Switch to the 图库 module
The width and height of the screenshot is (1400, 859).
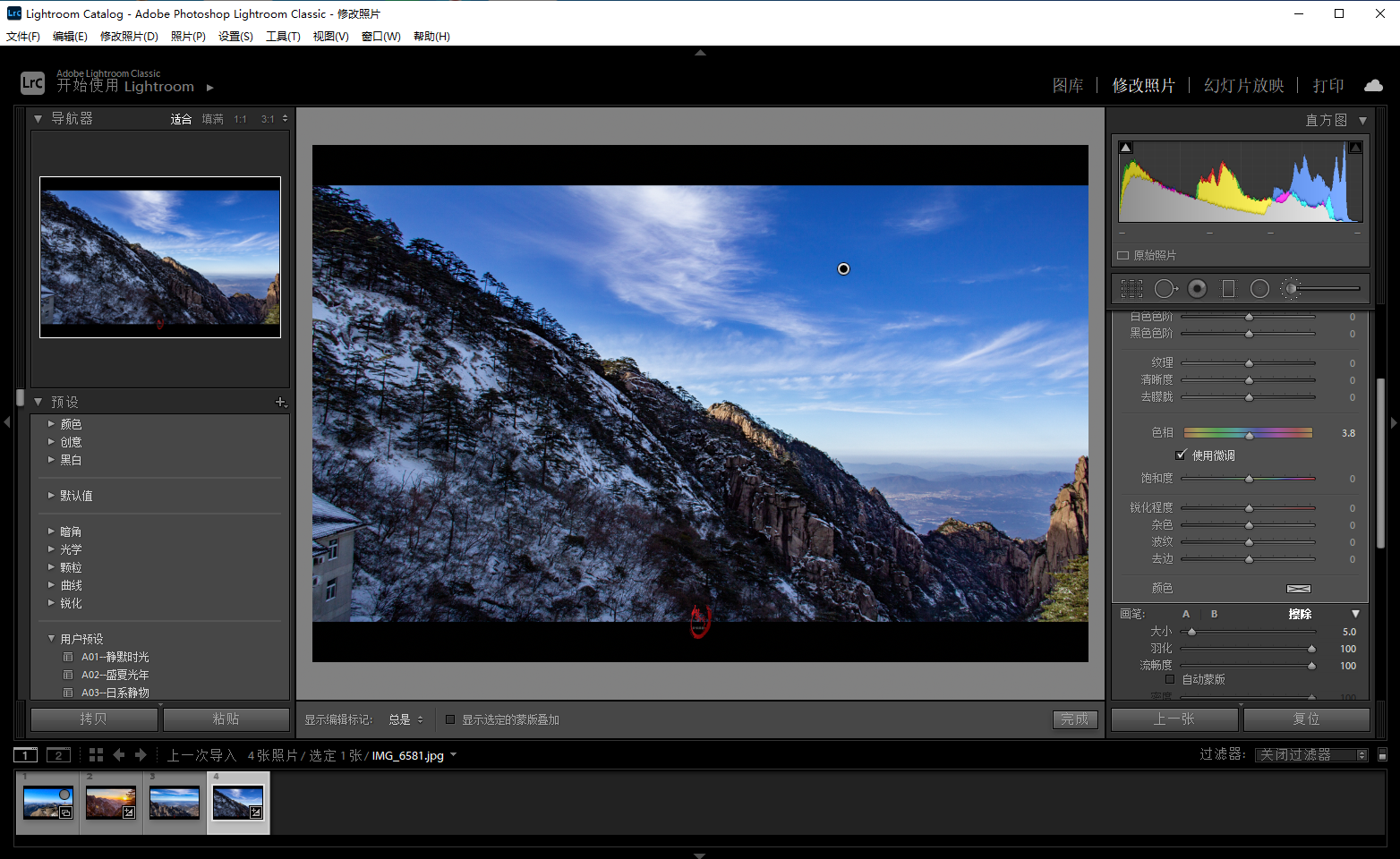pos(1068,86)
